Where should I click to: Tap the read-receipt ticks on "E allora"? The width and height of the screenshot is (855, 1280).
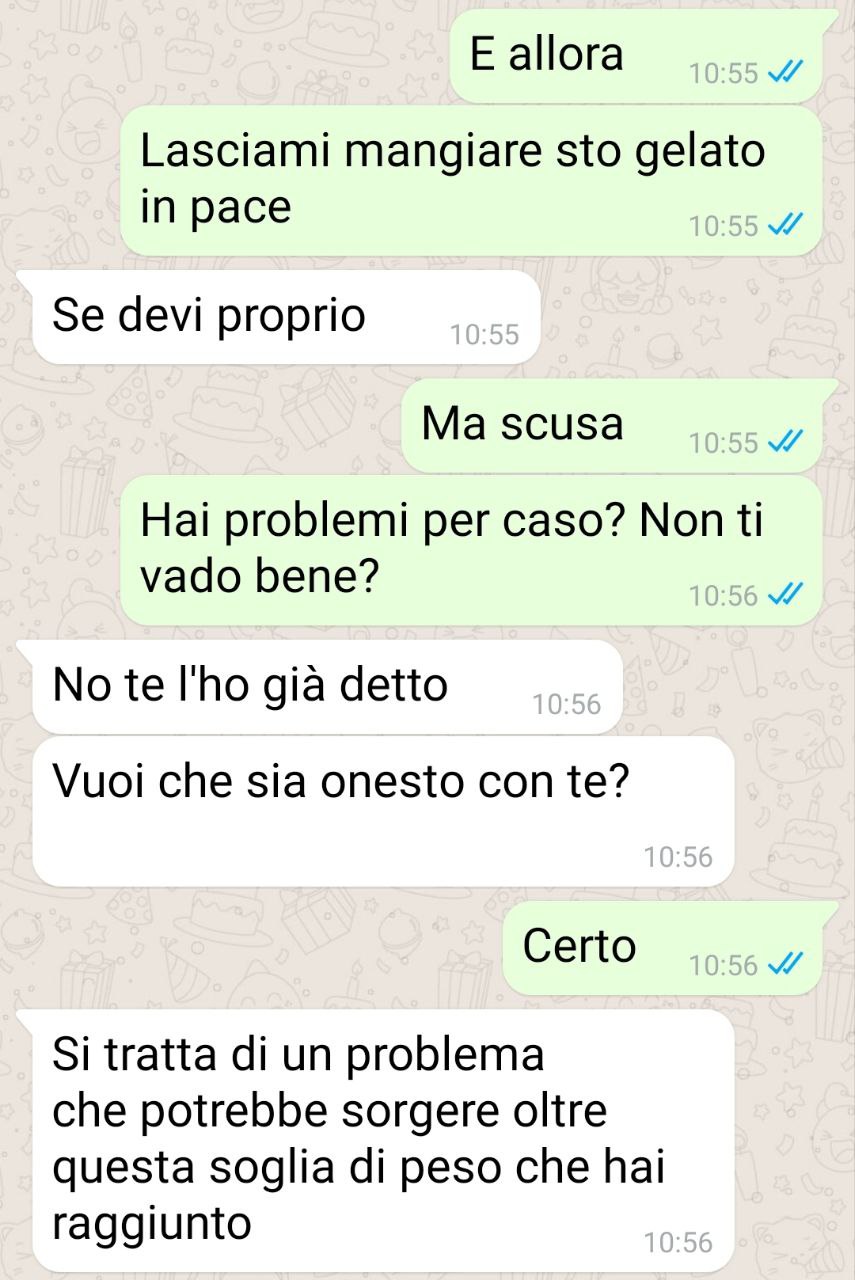(780, 75)
